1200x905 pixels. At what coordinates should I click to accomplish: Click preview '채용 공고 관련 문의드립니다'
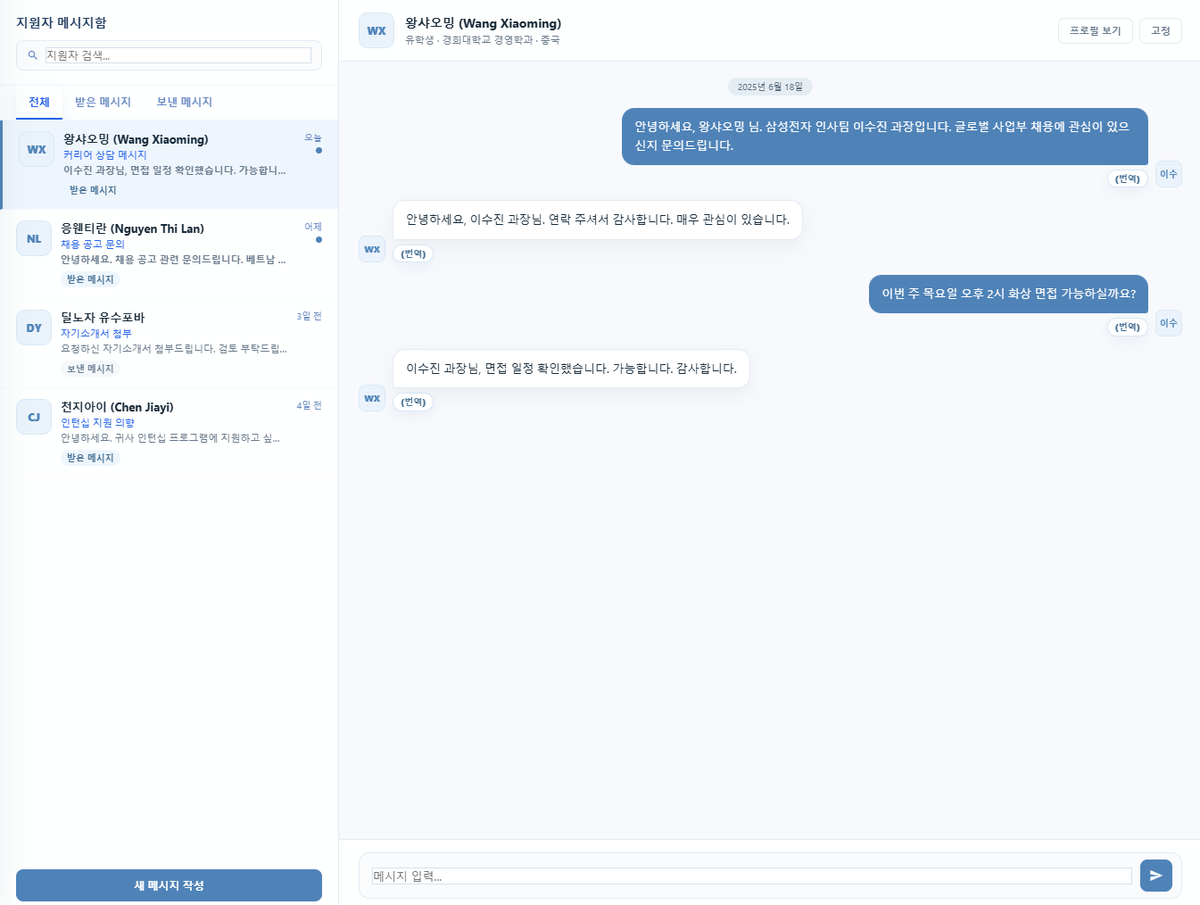[176, 259]
